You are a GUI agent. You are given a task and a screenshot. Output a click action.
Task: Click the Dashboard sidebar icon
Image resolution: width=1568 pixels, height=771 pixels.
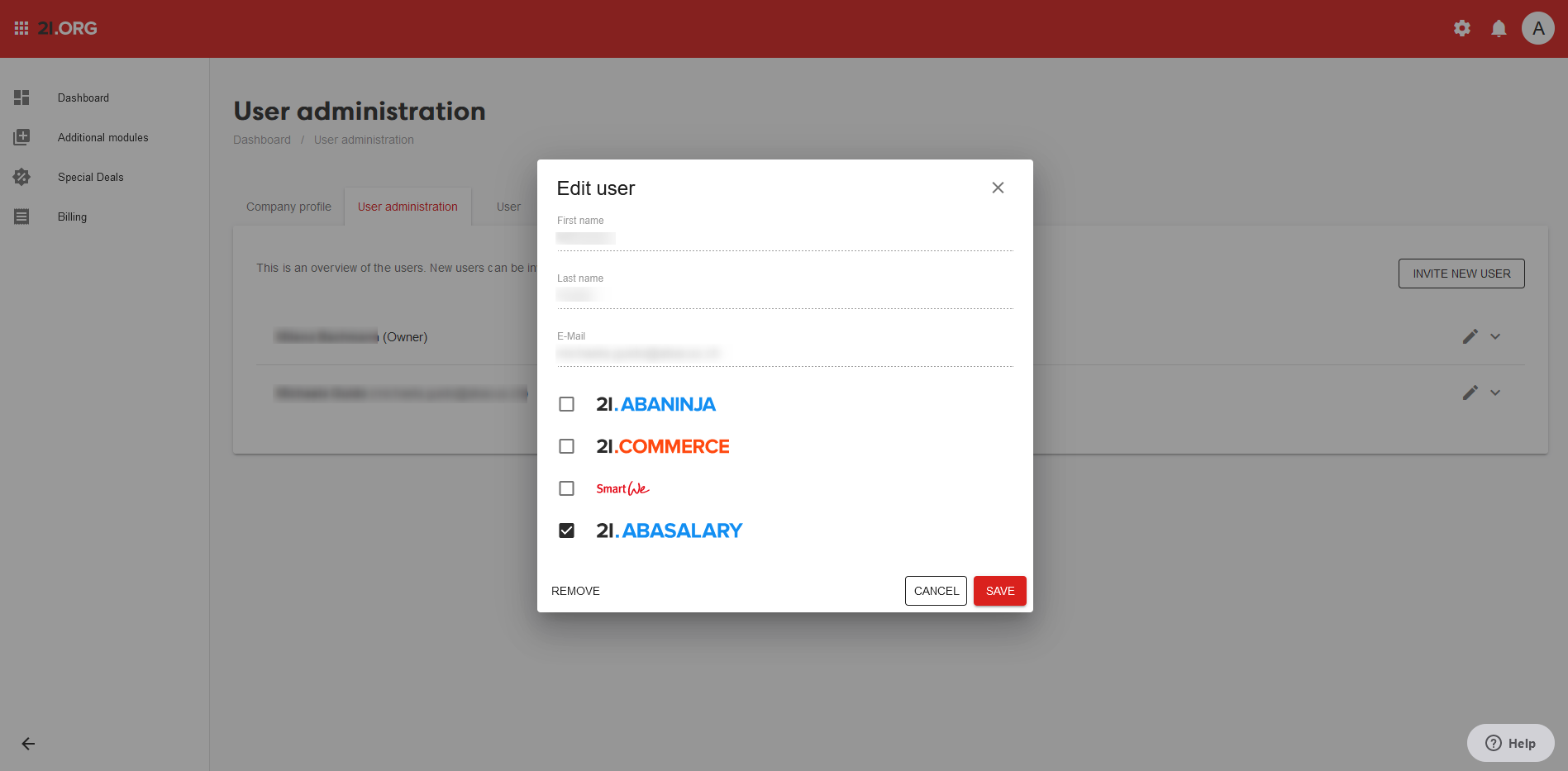pyautogui.click(x=21, y=98)
